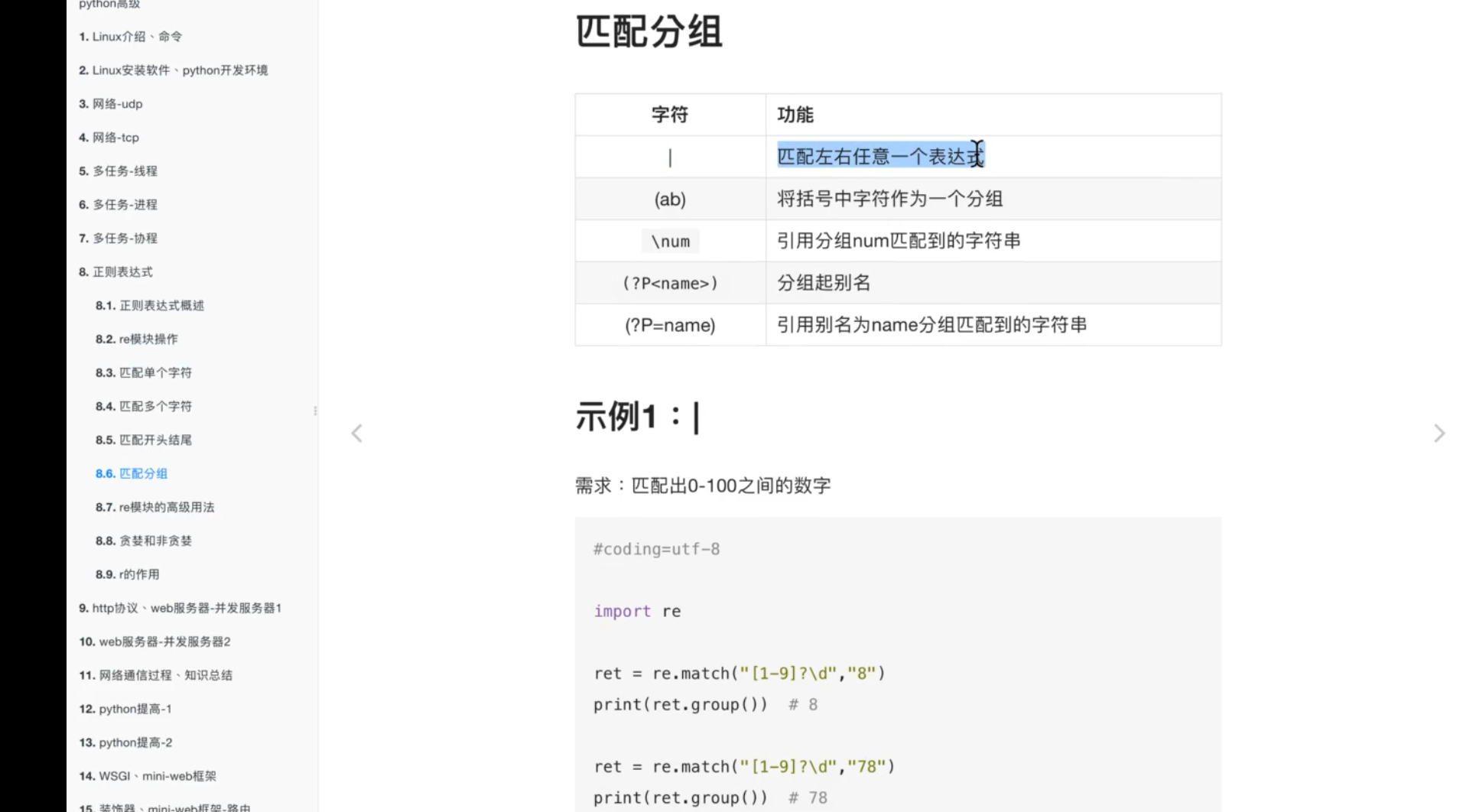The width and height of the screenshot is (1476, 812).
Task: Open section 8.5 匹配开头结尾
Action: click(144, 440)
